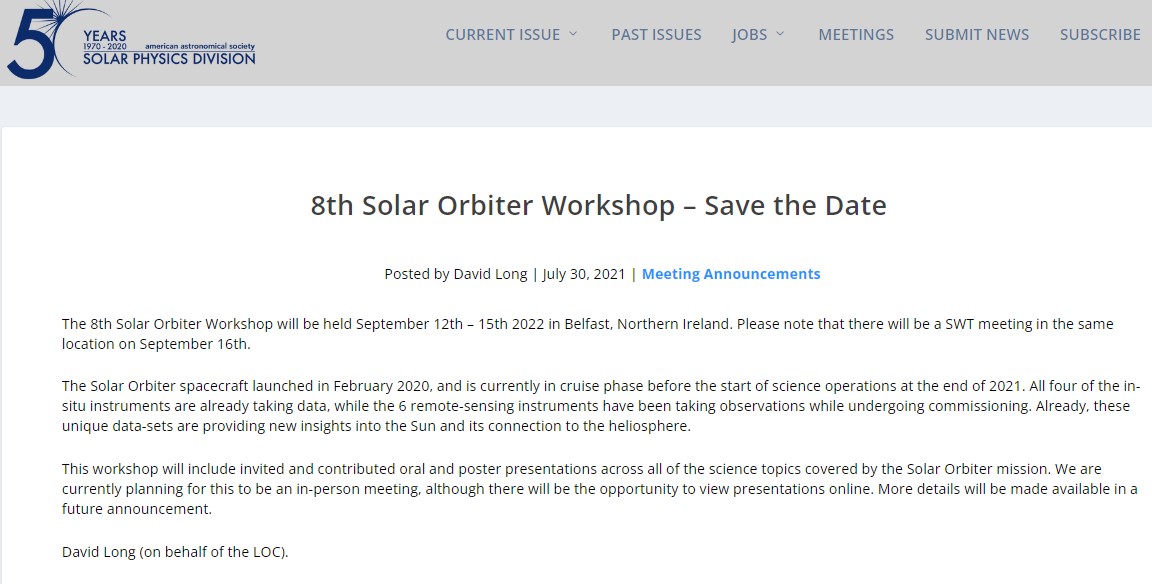Open the Jobs menu item
The image size is (1152, 584).
(749, 34)
